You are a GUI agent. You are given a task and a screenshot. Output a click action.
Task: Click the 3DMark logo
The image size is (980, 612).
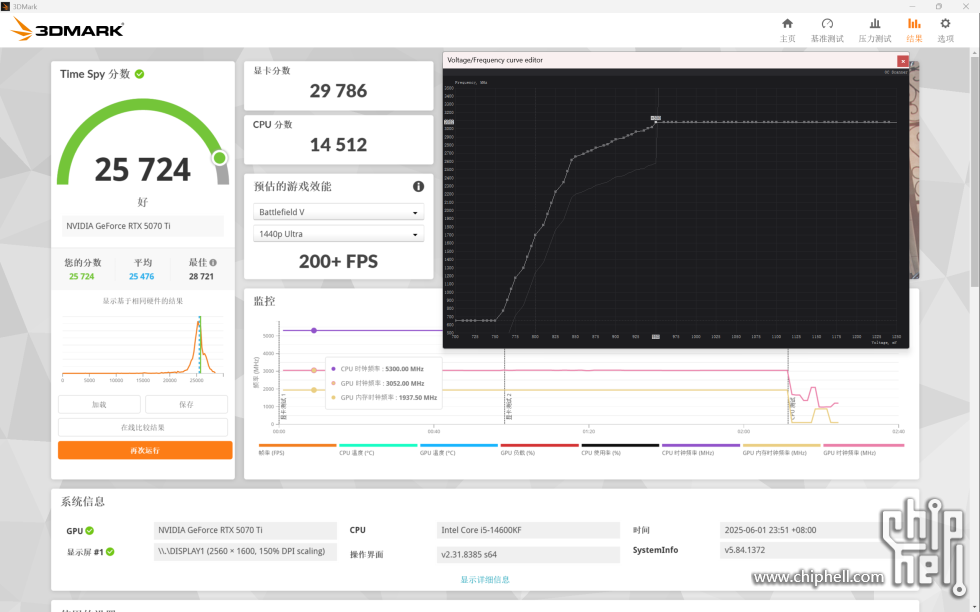pyautogui.click(x=68, y=29)
